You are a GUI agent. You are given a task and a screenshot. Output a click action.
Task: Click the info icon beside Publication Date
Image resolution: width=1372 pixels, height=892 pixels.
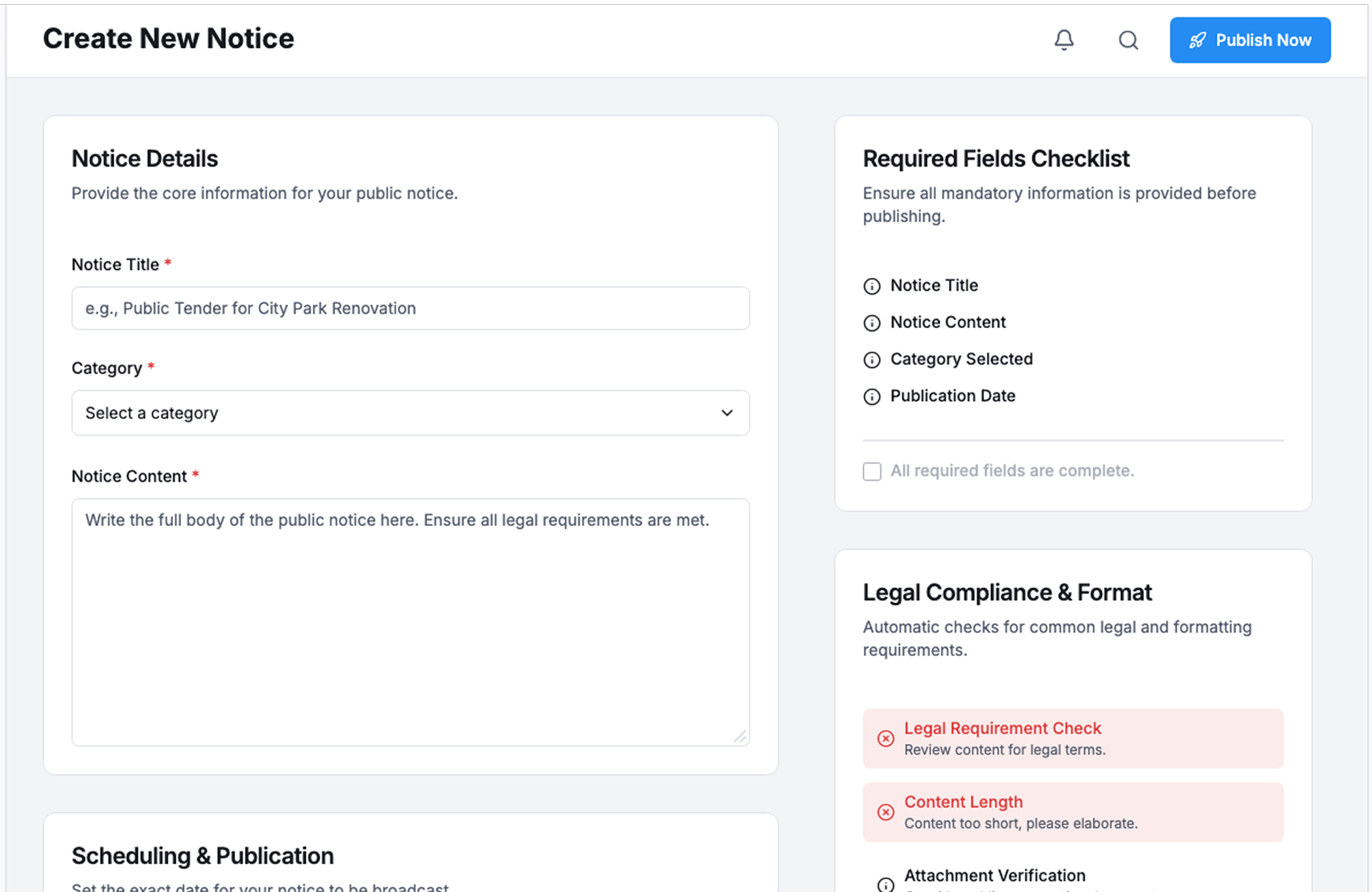pyautogui.click(x=872, y=397)
